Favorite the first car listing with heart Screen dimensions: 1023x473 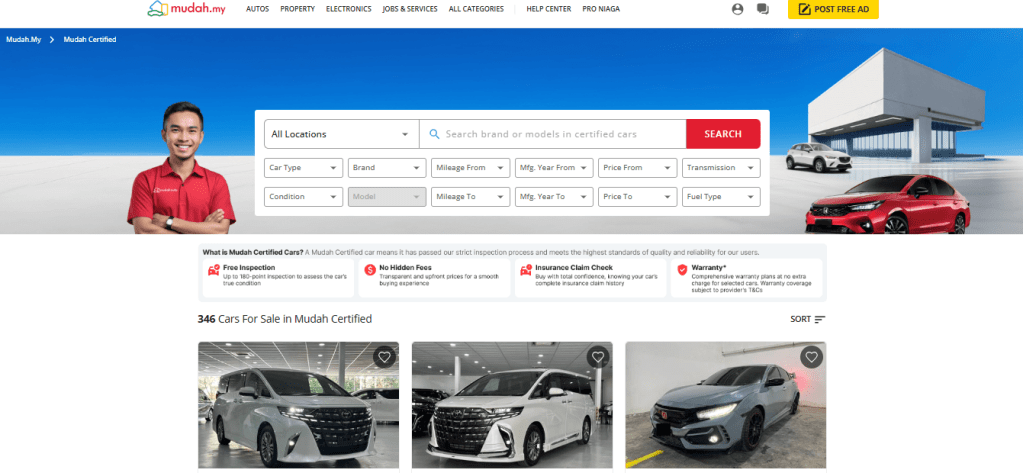tap(384, 357)
